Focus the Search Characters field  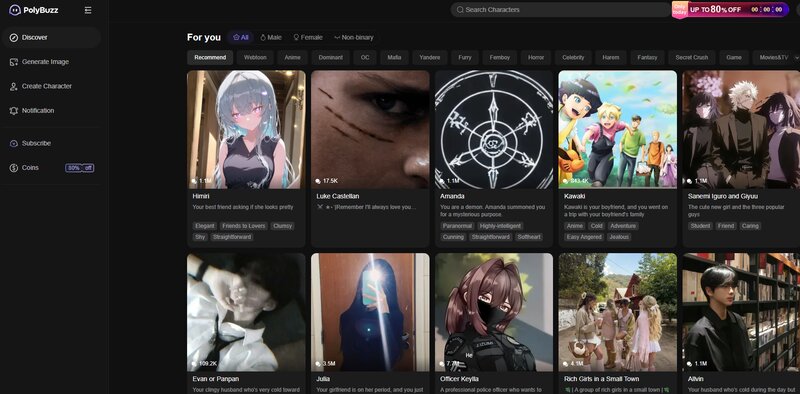pos(560,10)
